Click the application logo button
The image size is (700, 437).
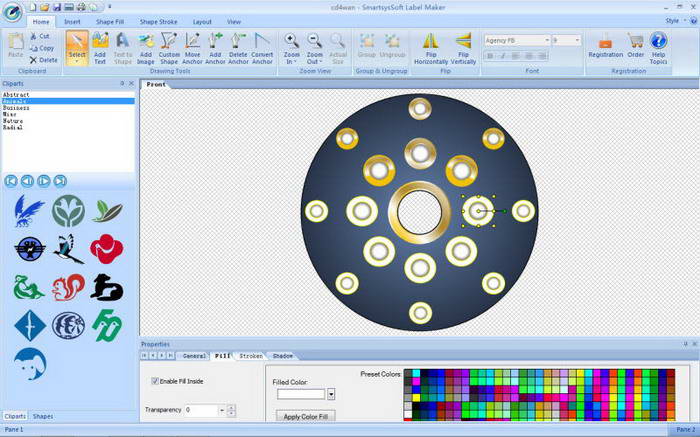[12, 12]
